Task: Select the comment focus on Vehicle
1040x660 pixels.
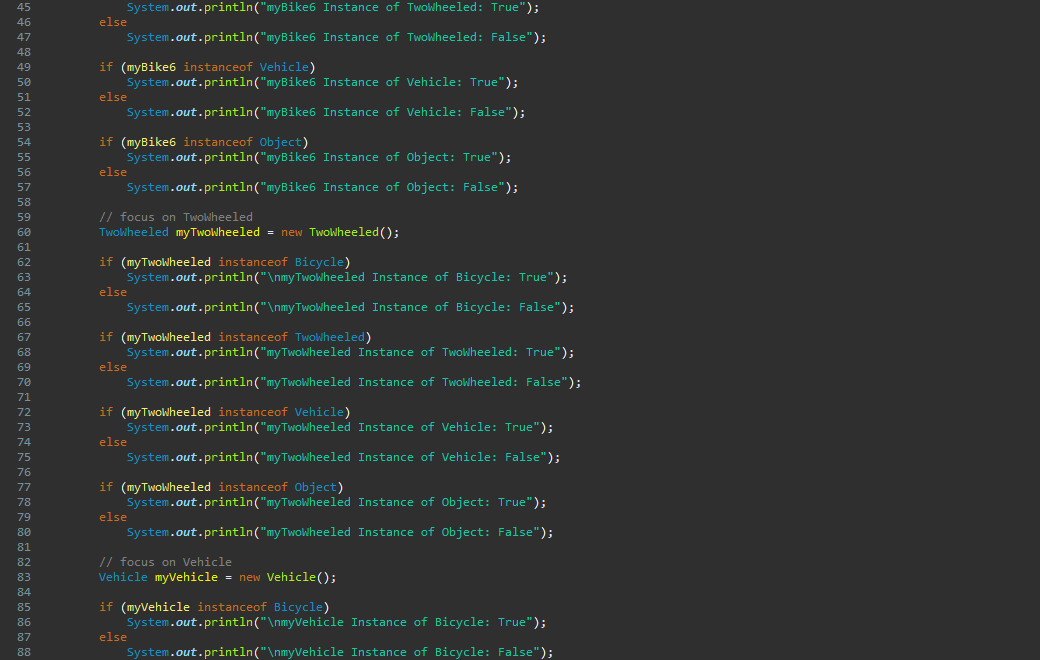Action: 168,561
